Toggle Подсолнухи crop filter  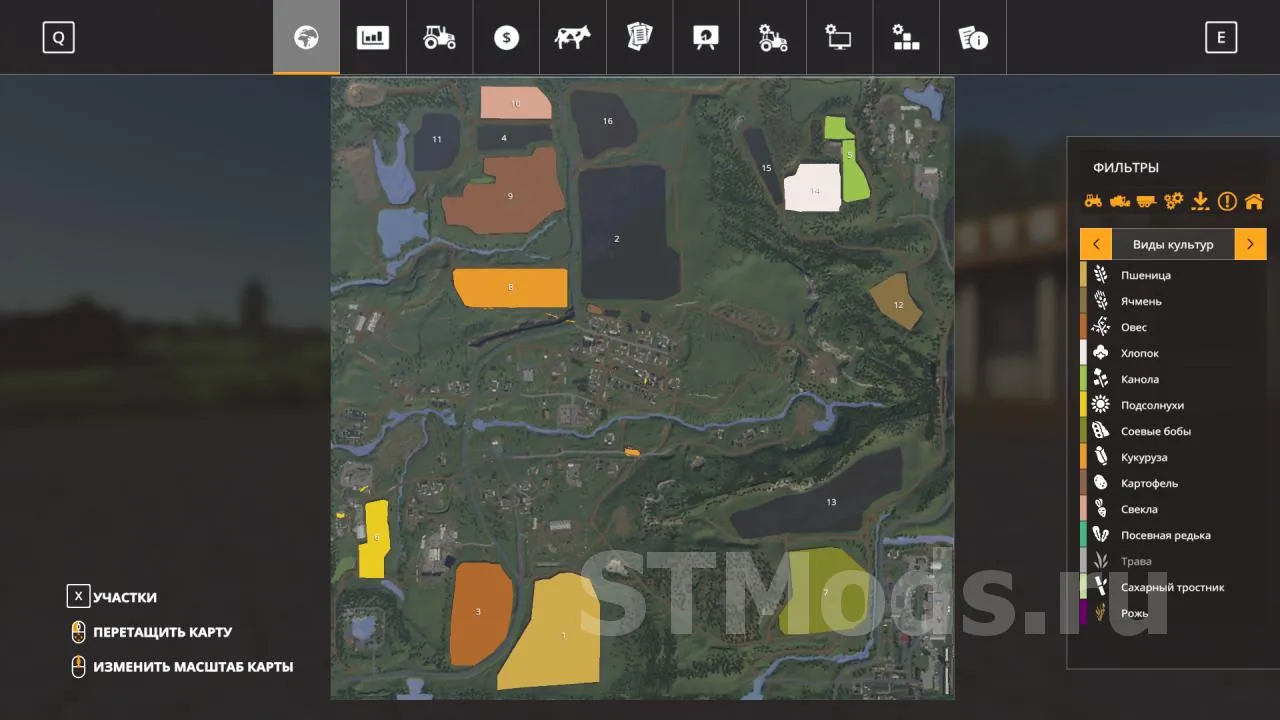tap(1173, 405)
